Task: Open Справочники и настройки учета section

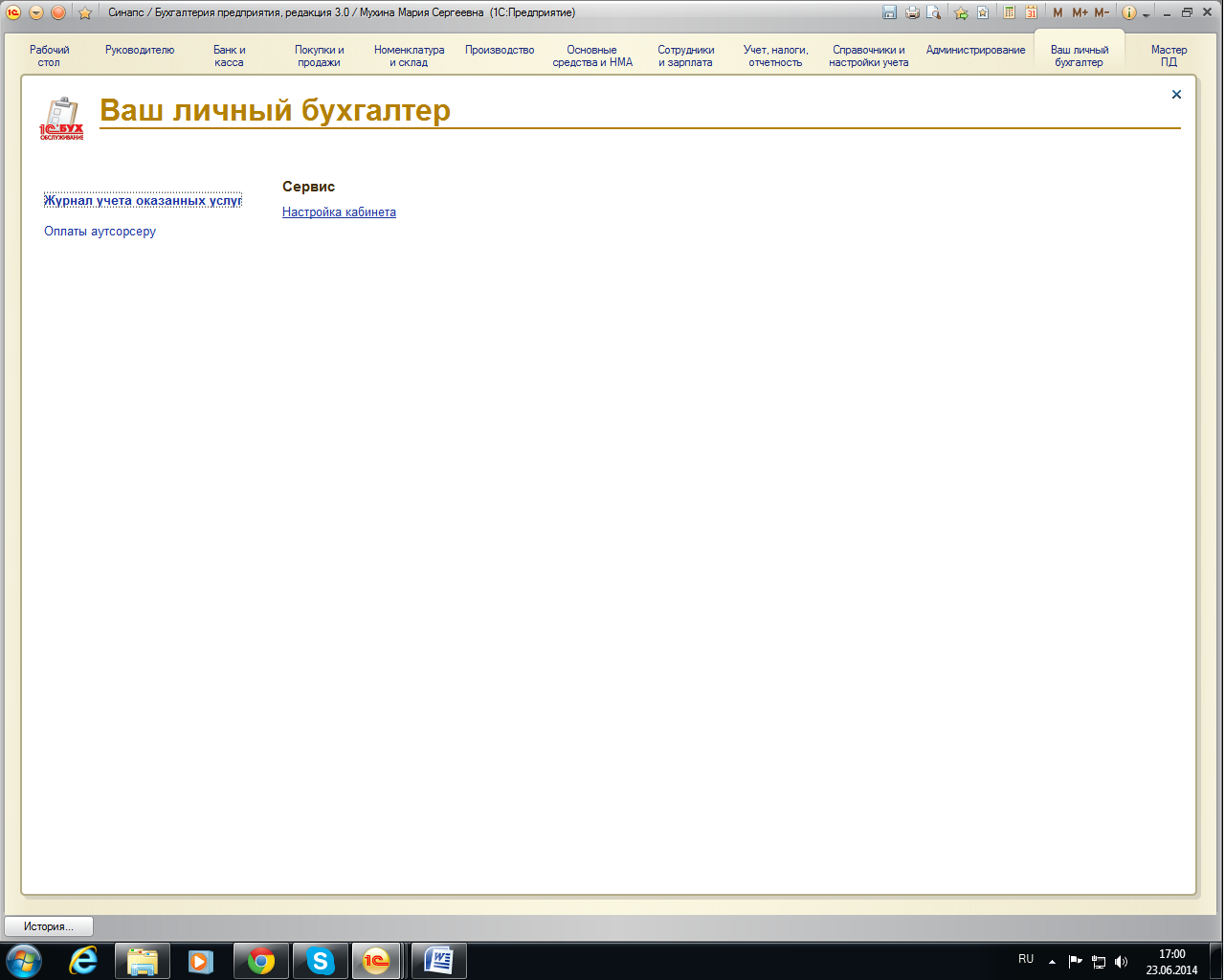Action: (x=869, y=56)
